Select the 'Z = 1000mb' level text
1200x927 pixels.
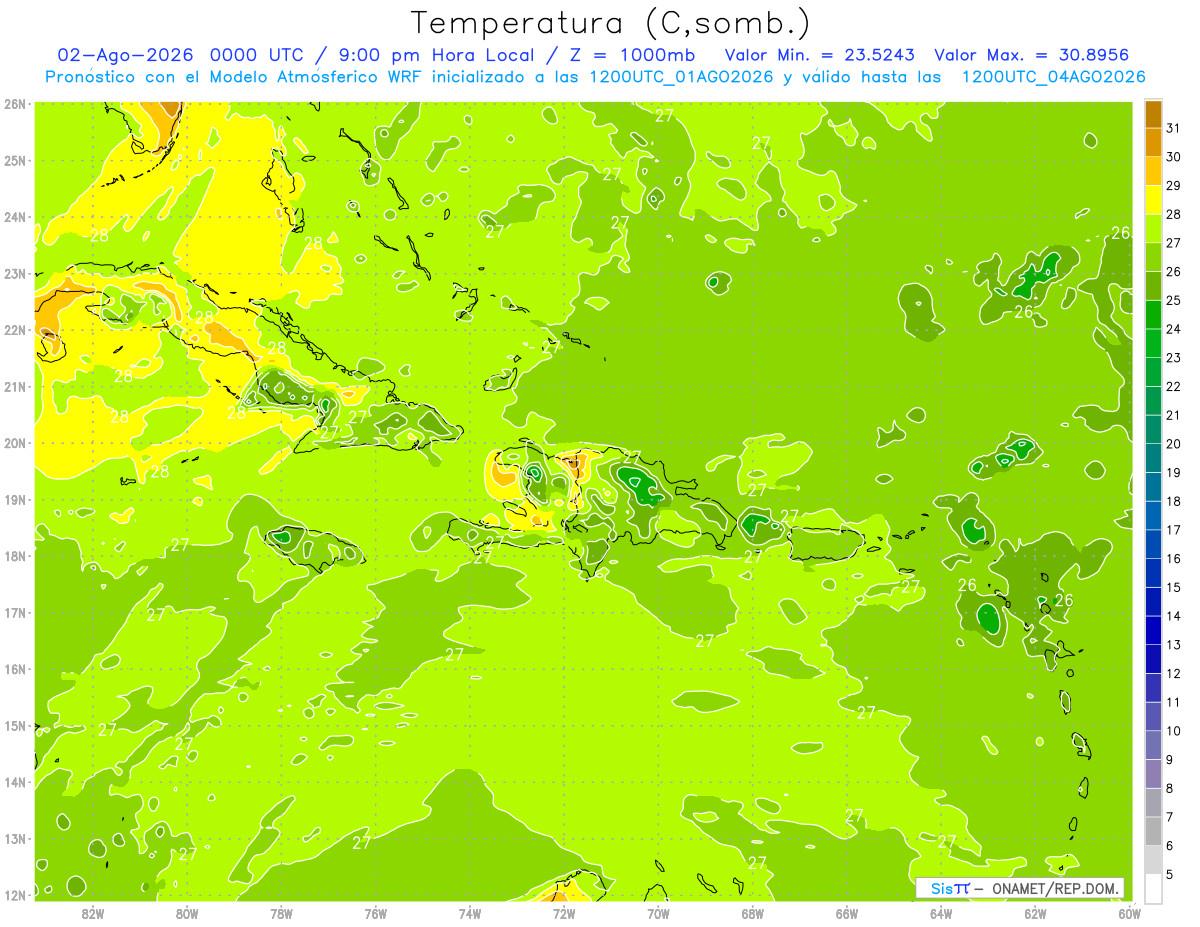(x=631, y=55)
